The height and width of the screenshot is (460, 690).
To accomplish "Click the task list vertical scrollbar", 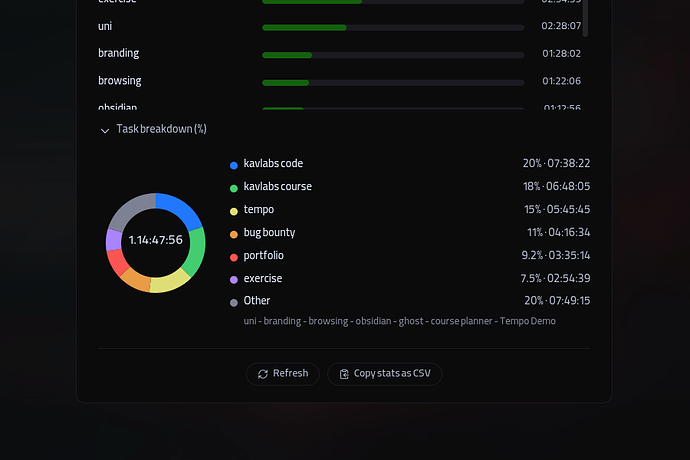I will [585, 18].
